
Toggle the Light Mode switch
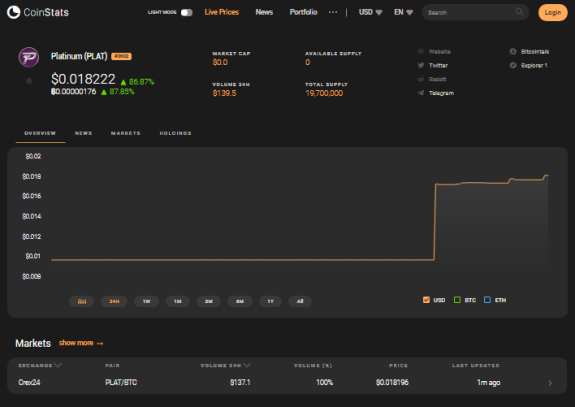tap(186, 12)
